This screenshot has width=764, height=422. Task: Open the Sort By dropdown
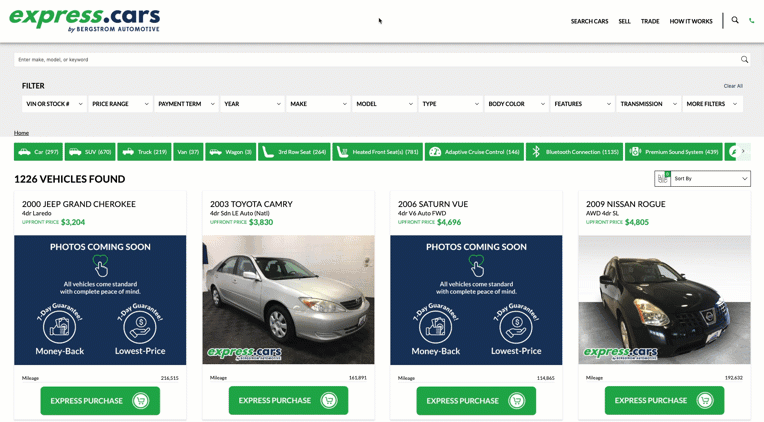(710, 178)
